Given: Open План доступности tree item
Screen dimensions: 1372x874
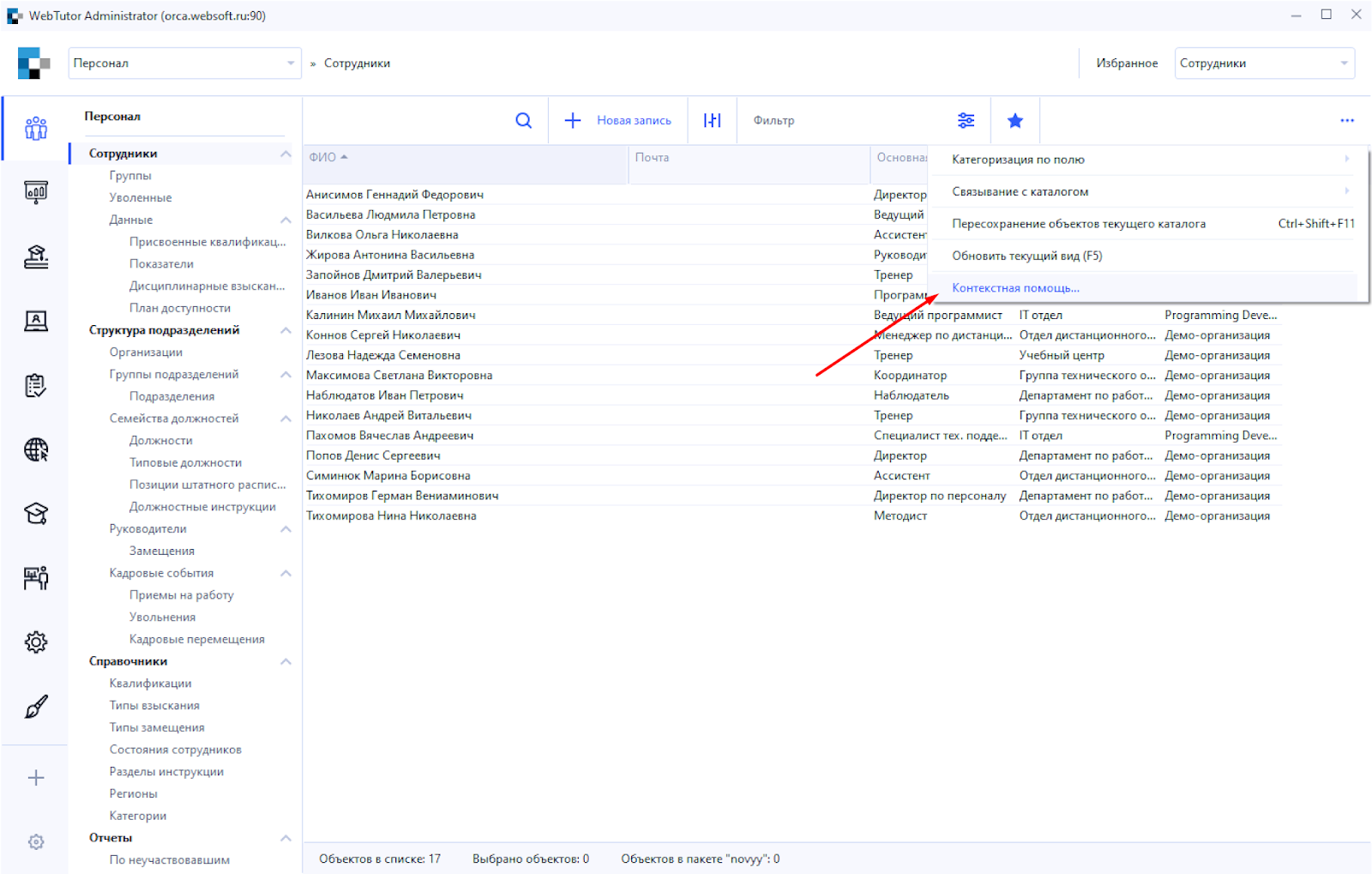Looking at the screenshot, I should (180, 309).
